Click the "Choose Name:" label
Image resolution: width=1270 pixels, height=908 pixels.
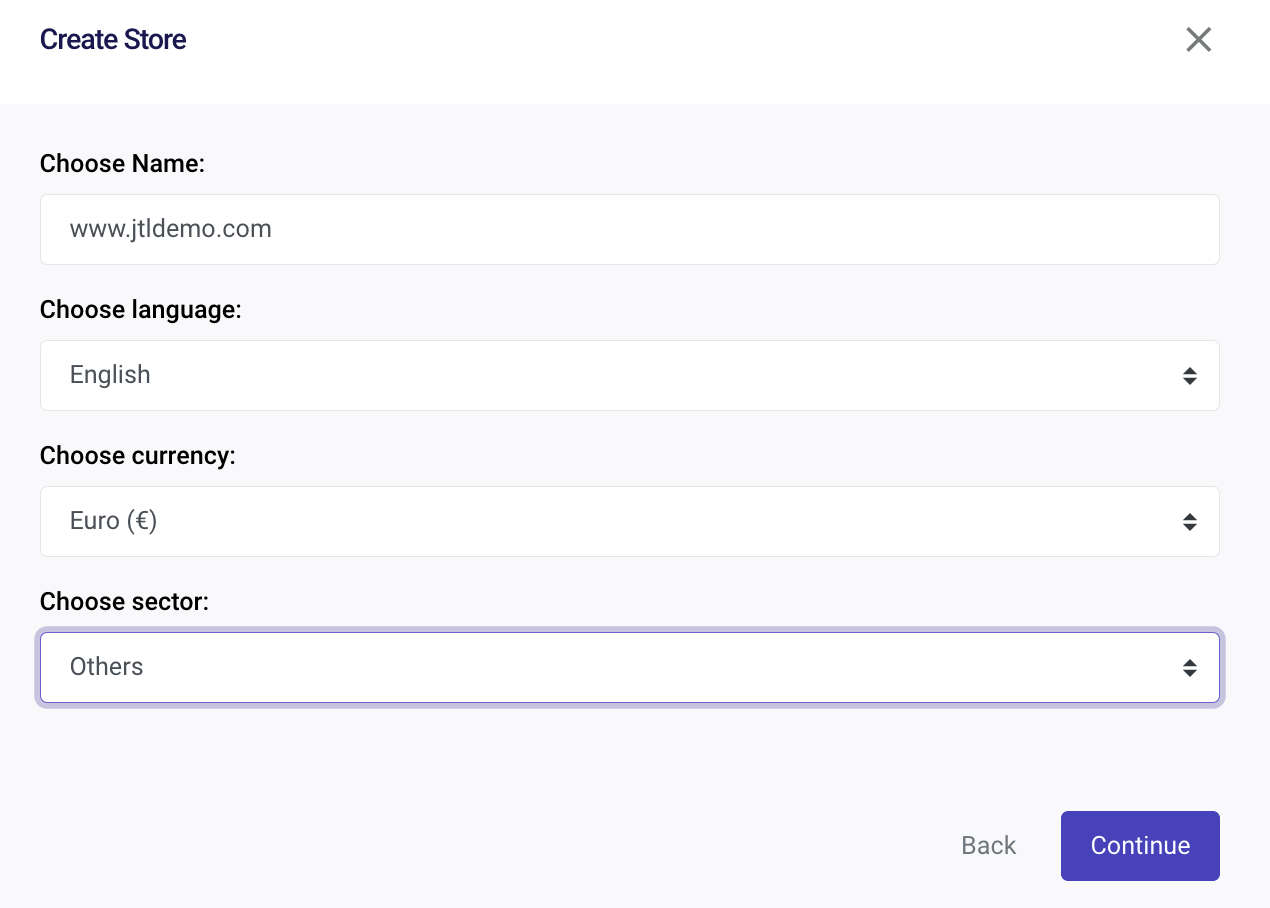[x=122, y=164]
